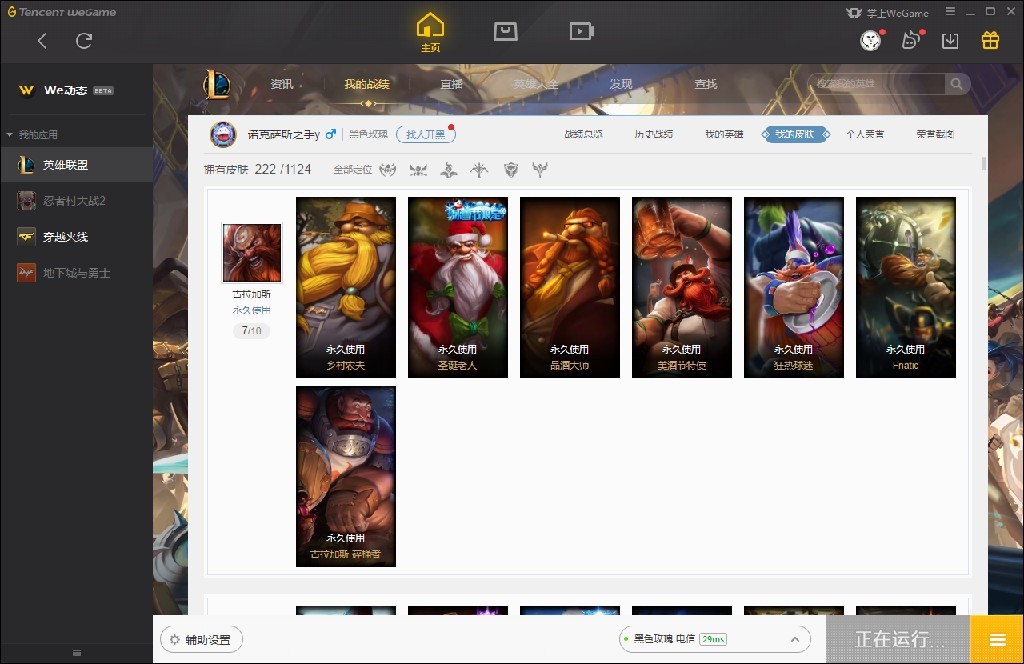Switch to the 直播 tab
The height and width of the screenshot is (664, 1024).
point(452,85)
